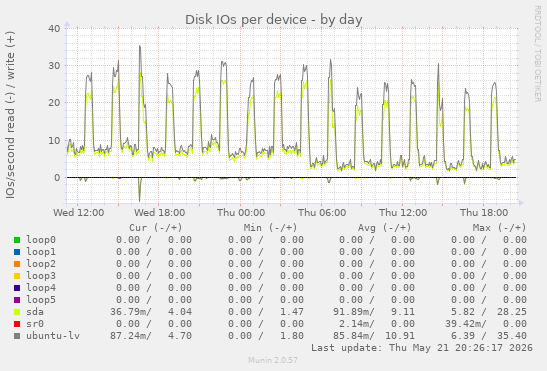Viewport: 547px width, 371px height.
Task: Click ubuntu-lv current write value 4.70
Action: pyautogui.click(x=180, y=336)
